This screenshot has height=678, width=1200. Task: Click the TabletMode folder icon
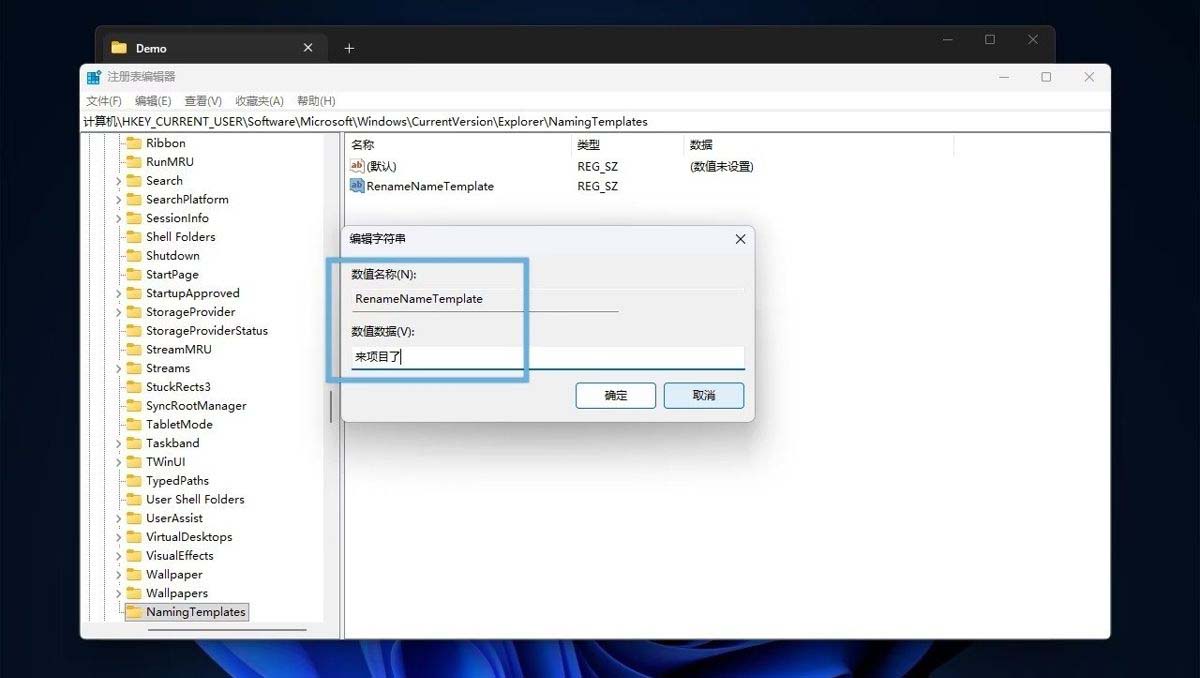[133, 425]
